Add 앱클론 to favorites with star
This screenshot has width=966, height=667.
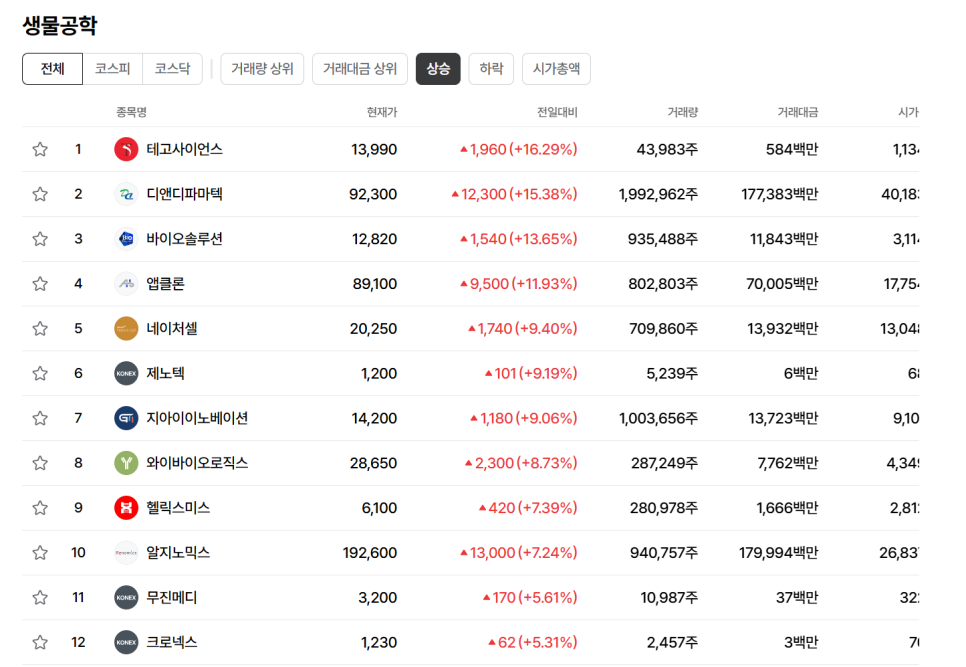[40, 284]
